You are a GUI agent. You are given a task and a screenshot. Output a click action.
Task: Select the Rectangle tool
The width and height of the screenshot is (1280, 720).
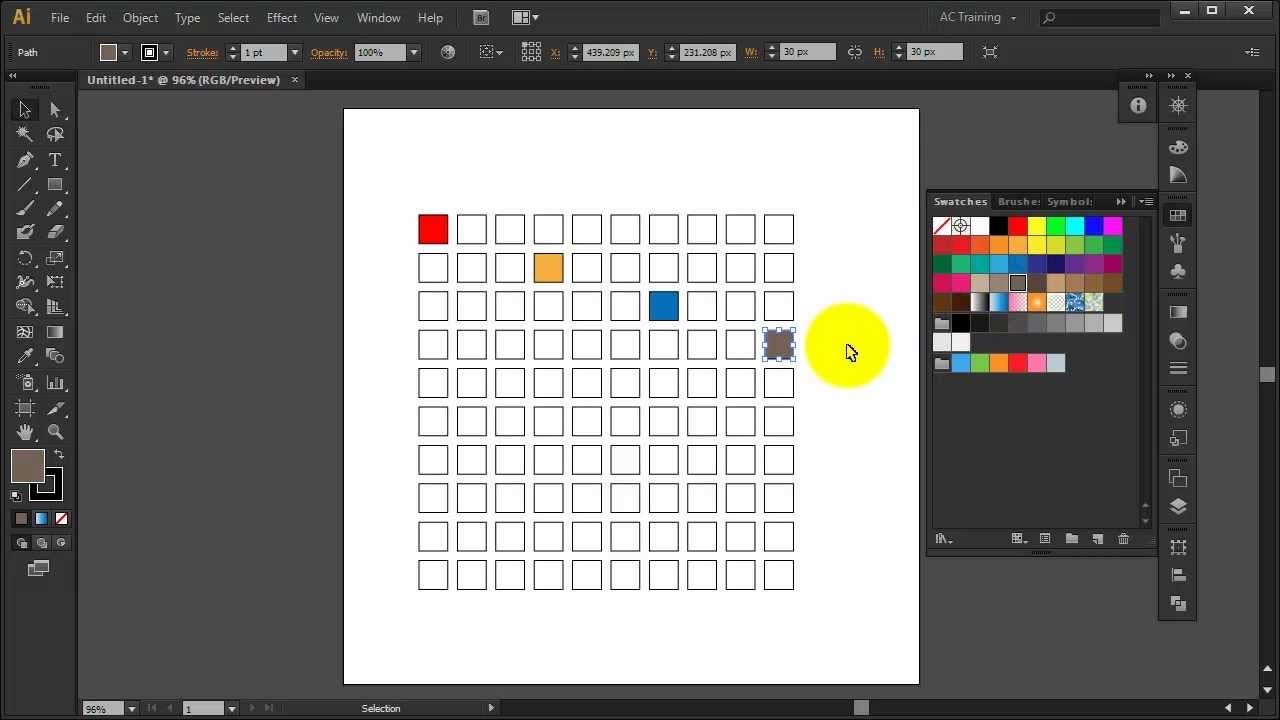[x=55, y=185]
